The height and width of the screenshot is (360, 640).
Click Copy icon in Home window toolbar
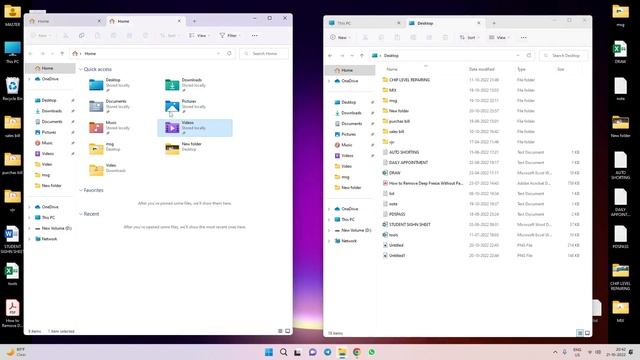[x=82, y=36]
